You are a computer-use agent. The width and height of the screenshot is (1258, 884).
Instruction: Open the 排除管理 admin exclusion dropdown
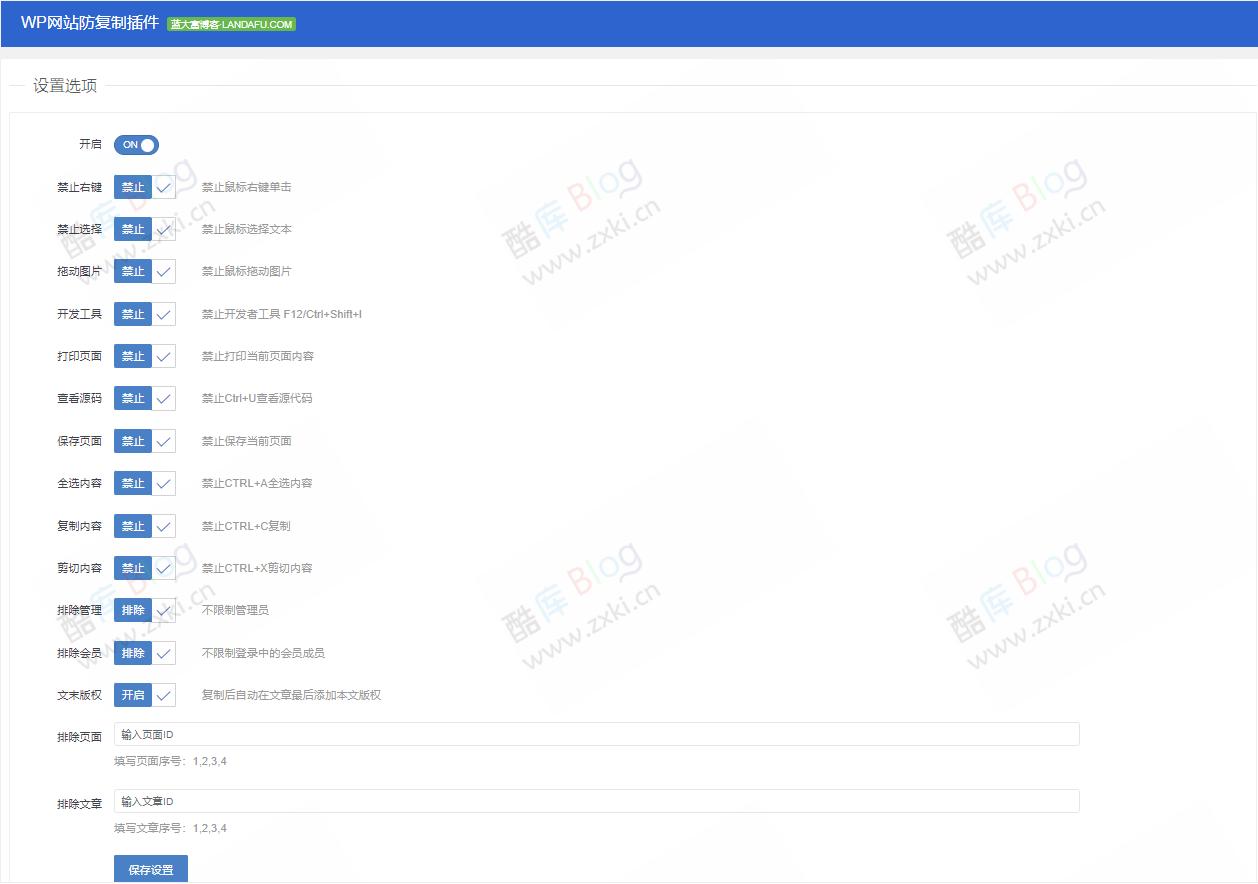tap(144, 610)
